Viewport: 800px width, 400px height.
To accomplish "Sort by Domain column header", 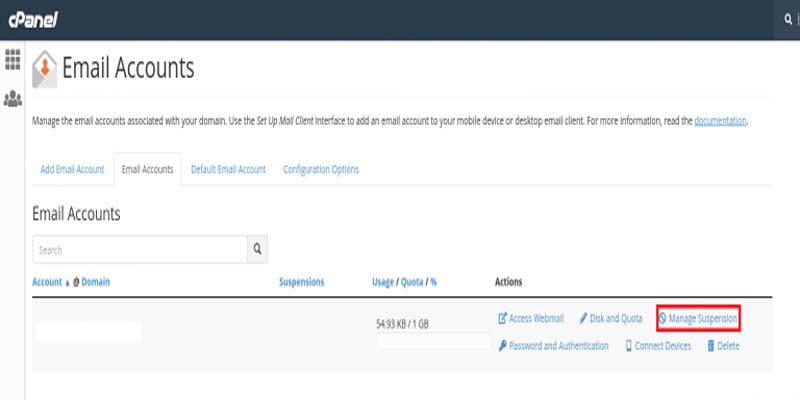I will (x=96, y=282).
